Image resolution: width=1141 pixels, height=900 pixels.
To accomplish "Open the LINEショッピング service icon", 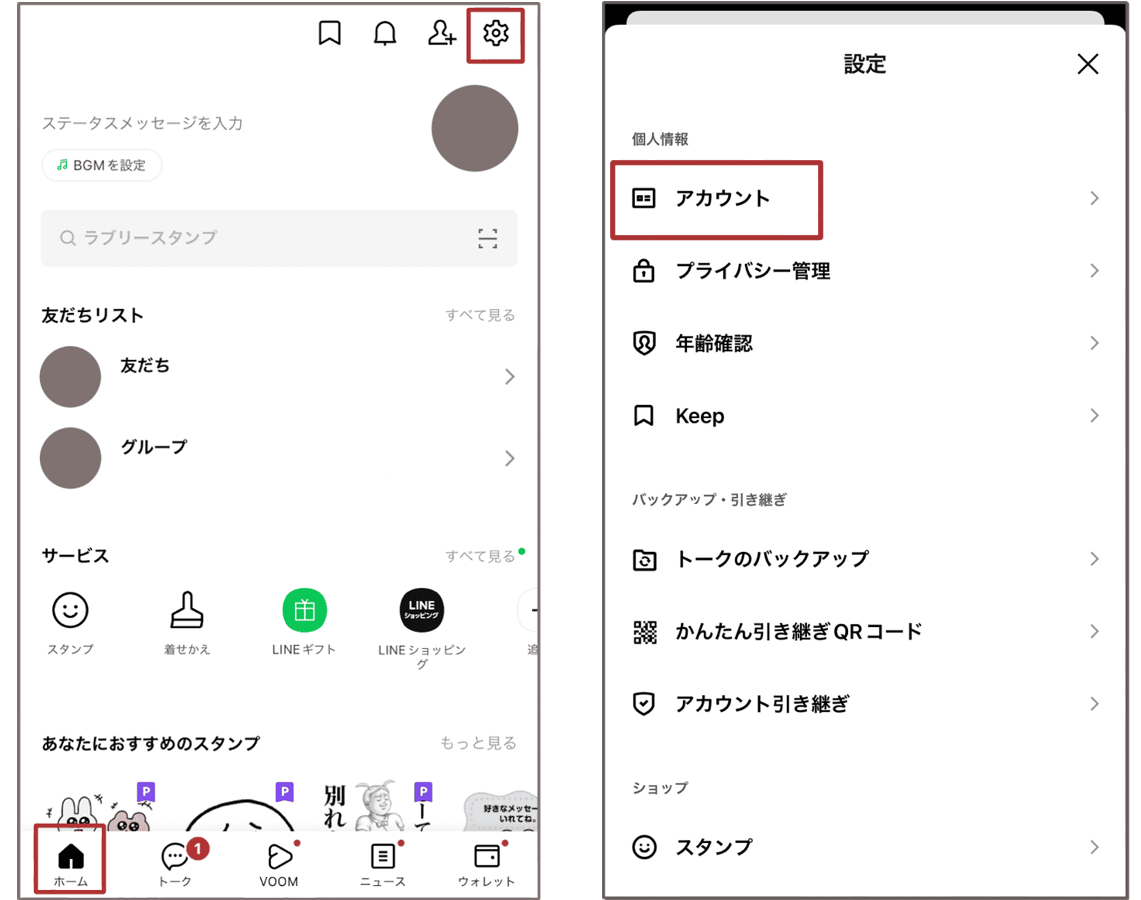I will [420, 611].
